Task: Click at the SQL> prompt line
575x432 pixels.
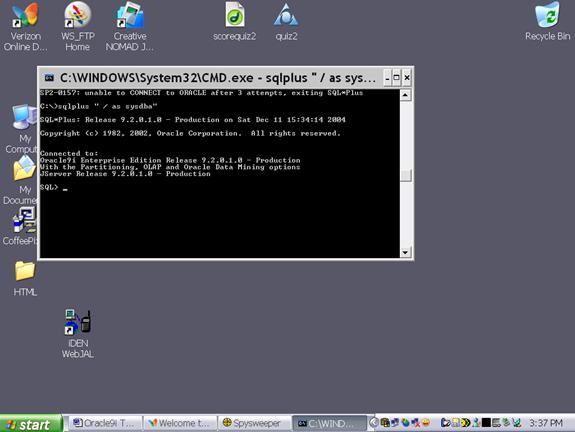Action: [x=54, y=187]
